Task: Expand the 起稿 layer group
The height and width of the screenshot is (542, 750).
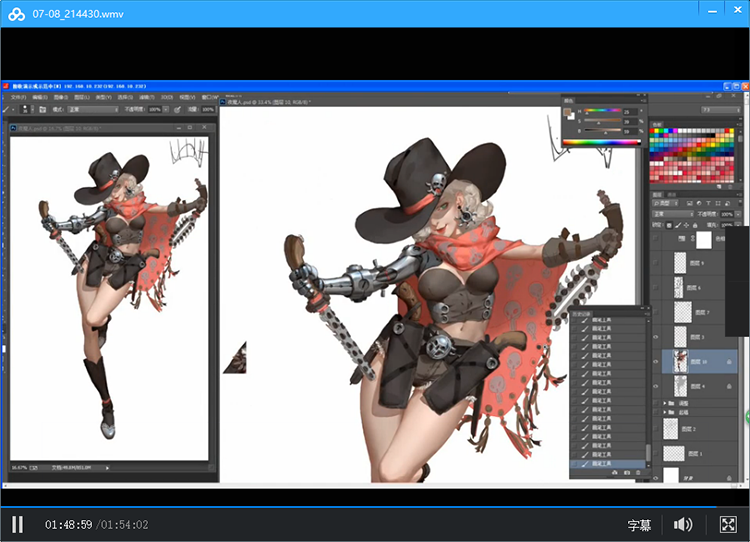Action: [x=667, y=412]
